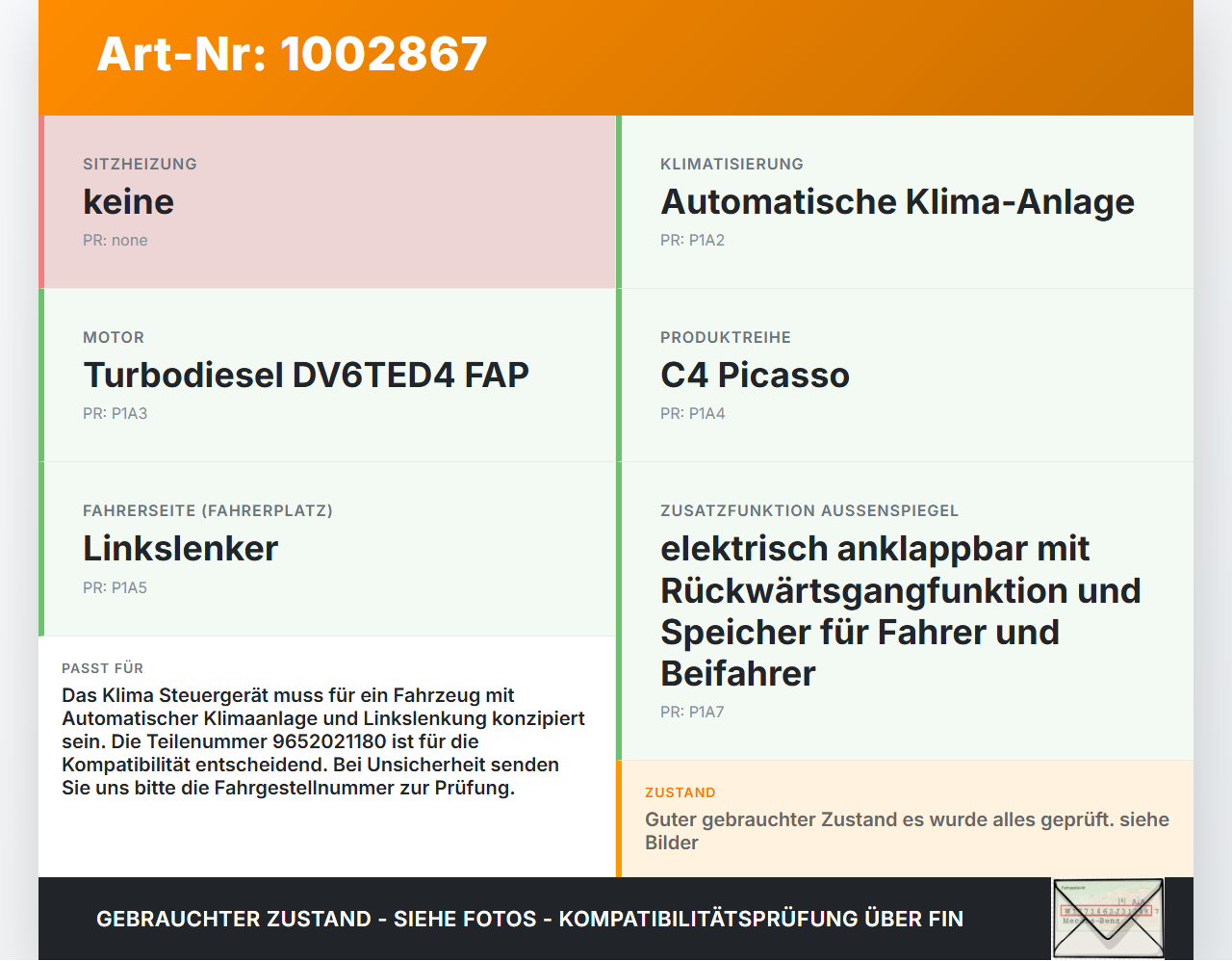Click the 'Zustand' label in orange box
This screenshot has height=961, width=1232.
680,792
